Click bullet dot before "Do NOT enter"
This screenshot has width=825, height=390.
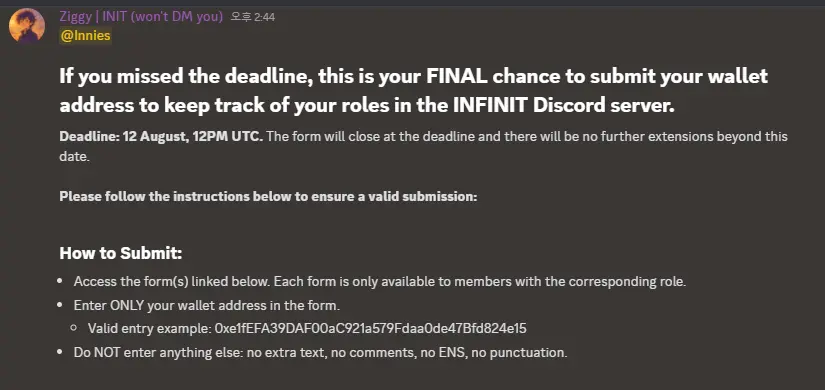(60, 352)
